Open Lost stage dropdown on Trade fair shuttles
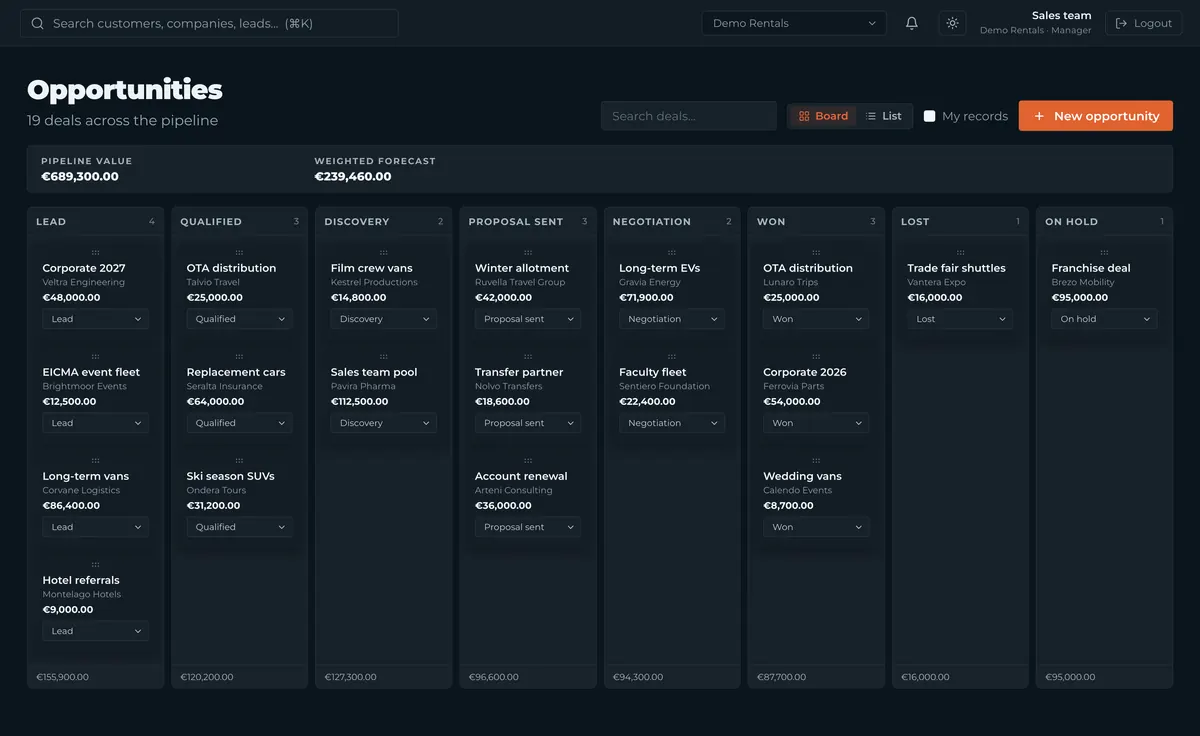This screenshot has width=1200, height=736. coord(960,319)
